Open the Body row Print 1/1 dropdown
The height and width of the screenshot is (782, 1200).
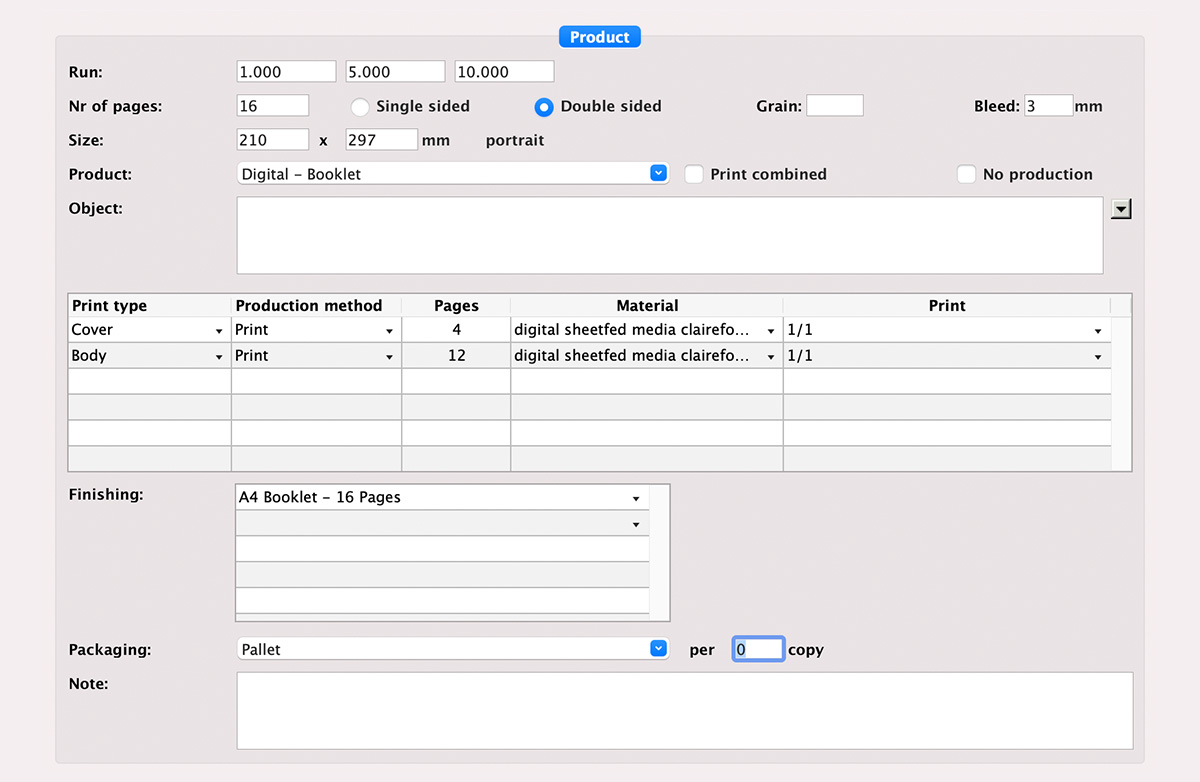[x=1097, y=357]
